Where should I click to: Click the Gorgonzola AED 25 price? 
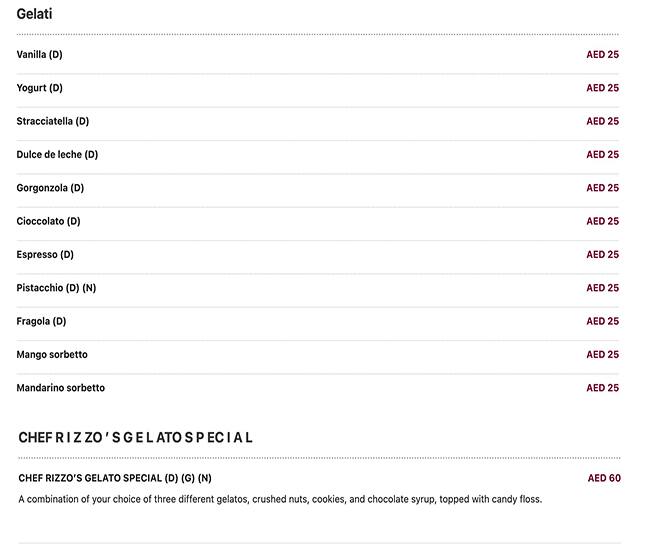602,188
